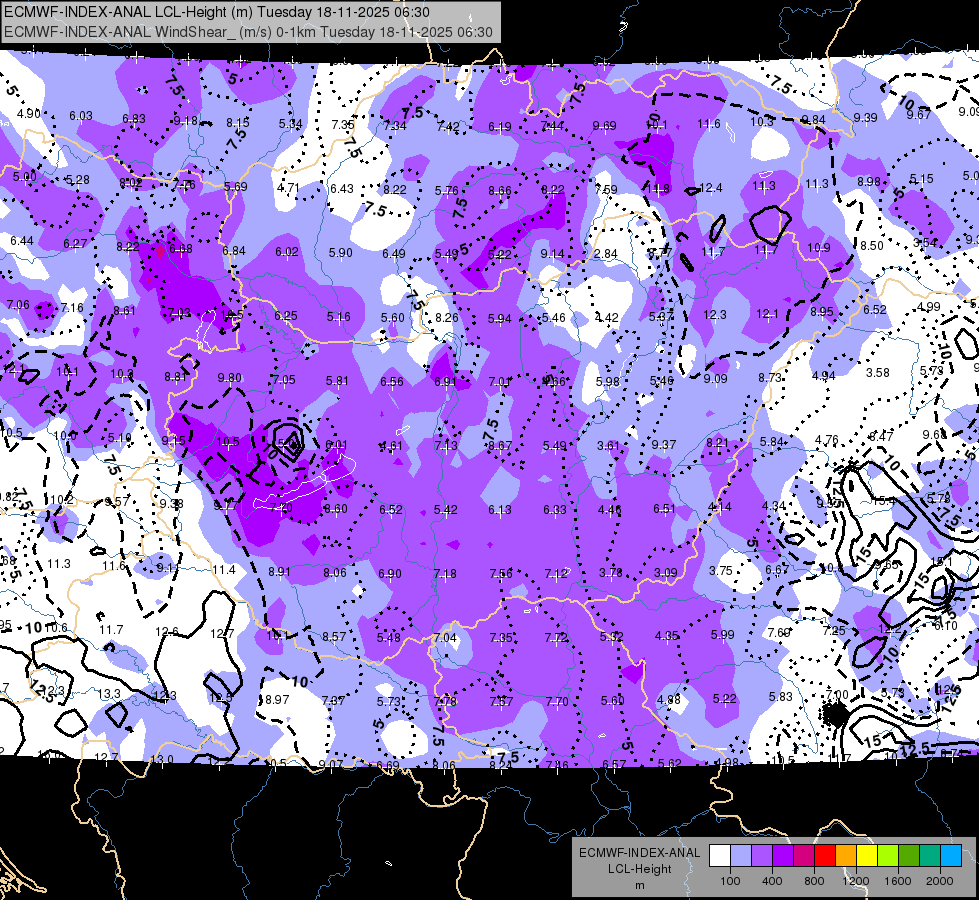Click the grid value "9.80"
The width and height of the screenshot is (979, 900).
click(x=230, y=377)
